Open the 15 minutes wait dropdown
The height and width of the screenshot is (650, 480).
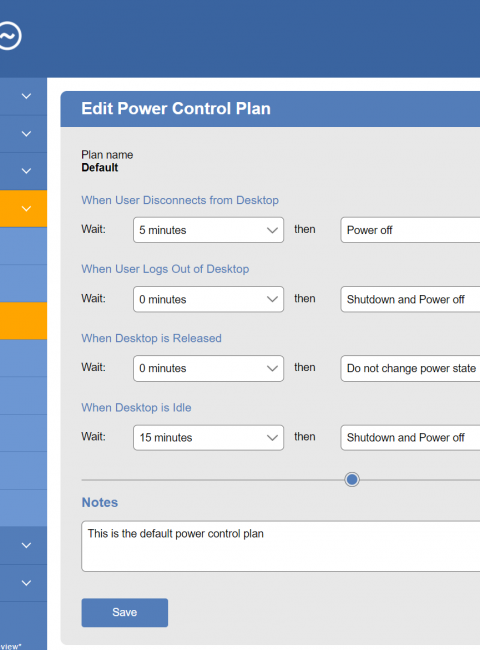[x=208, y=437]
